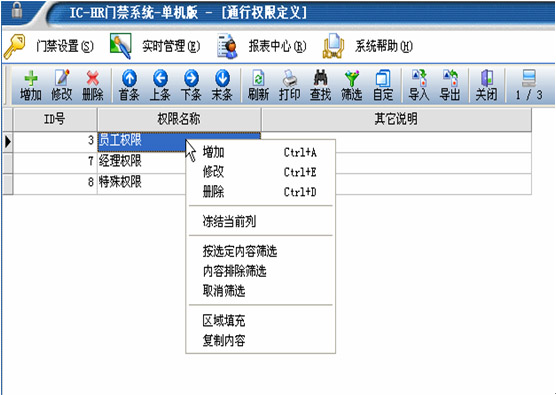This screenshot has height=395, width=556.
Task: Open the 门禁设置(S) menu
Action: point(49,46)
